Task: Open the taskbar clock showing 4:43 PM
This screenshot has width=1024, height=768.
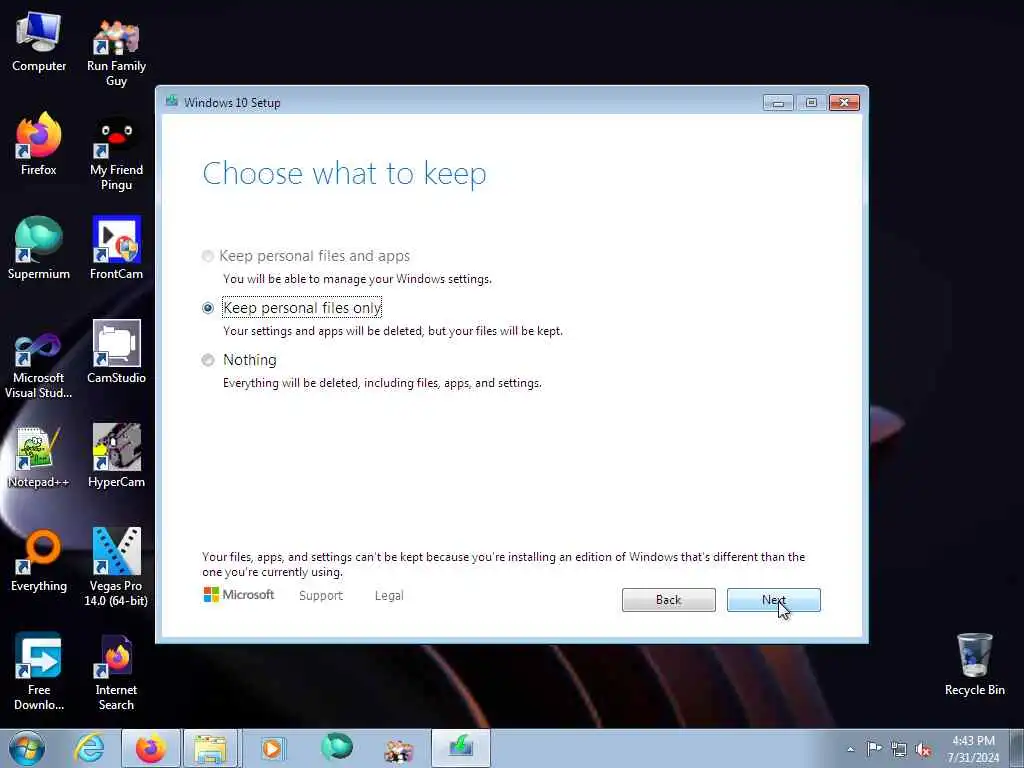Action: [x=973, y=748]
